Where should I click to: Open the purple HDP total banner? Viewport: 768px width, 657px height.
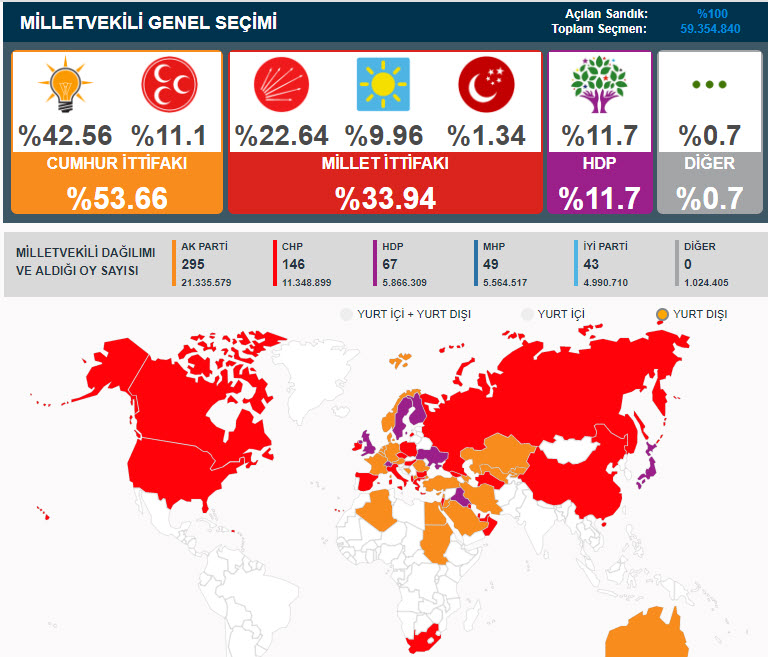click(600, 183)
